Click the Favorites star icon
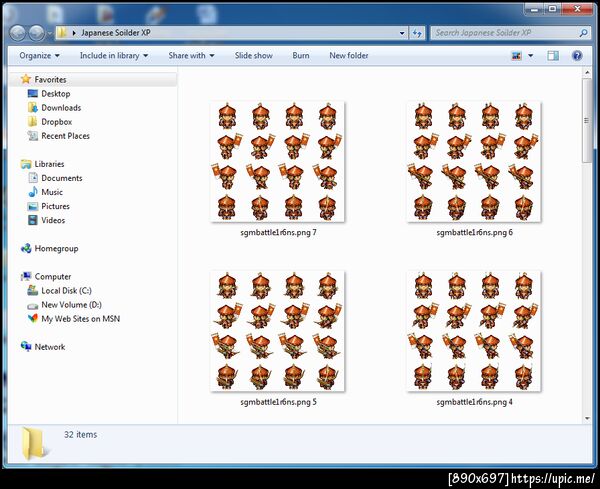Screen dimensions: 600x489 [26, 79]
